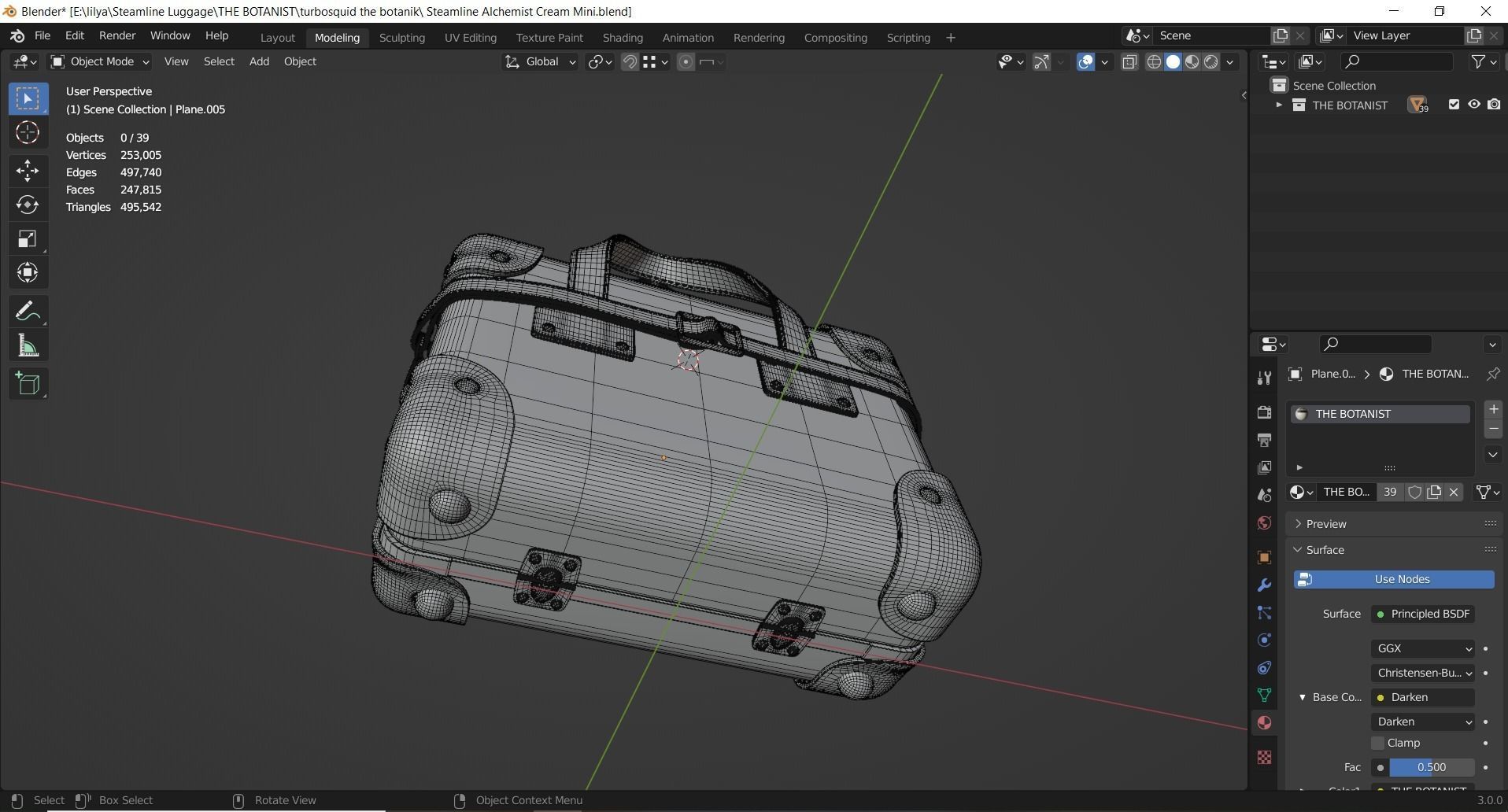Add a material slot with plus
Screen dimensions: 1508x812
point(1493,409)
